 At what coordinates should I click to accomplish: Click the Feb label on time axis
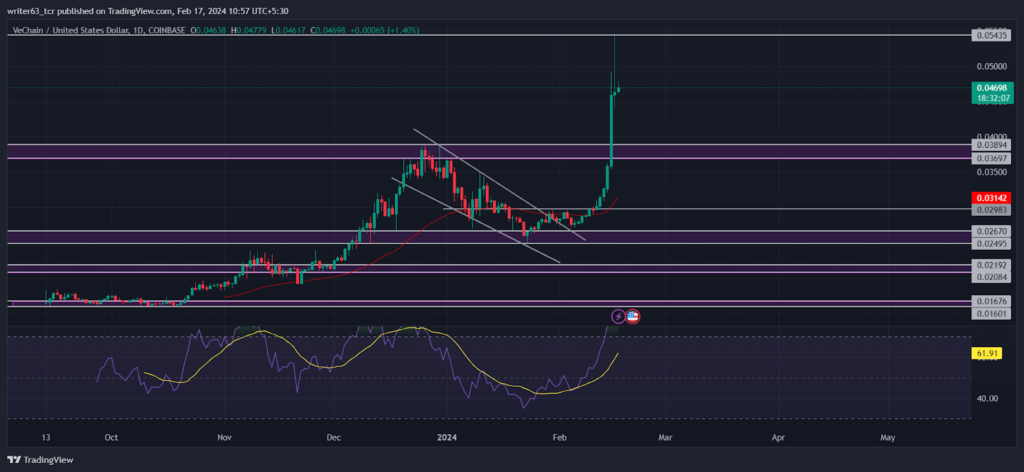pyautogui.click(x=558, y=436)
